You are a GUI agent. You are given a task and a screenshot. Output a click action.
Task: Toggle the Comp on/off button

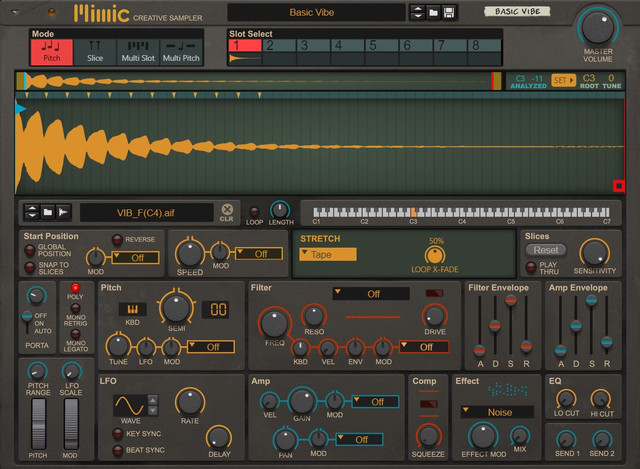429,404
